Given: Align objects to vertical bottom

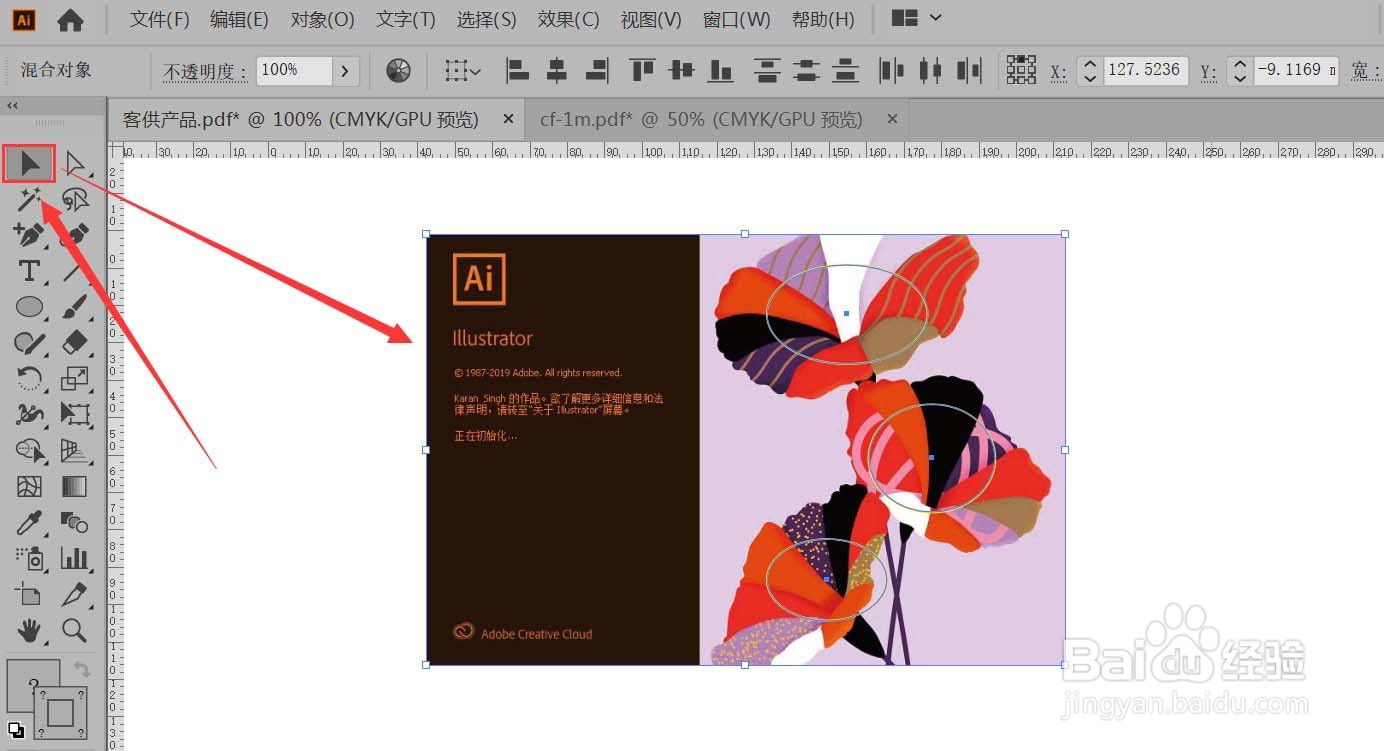Looking at the screenshot, I should tap(721, 70).
